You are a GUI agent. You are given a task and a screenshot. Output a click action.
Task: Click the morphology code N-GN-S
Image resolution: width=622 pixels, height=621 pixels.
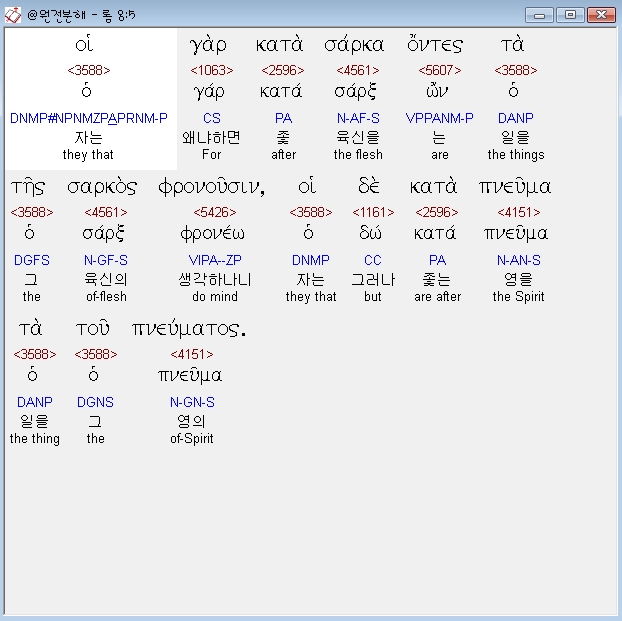pos(192,402)
